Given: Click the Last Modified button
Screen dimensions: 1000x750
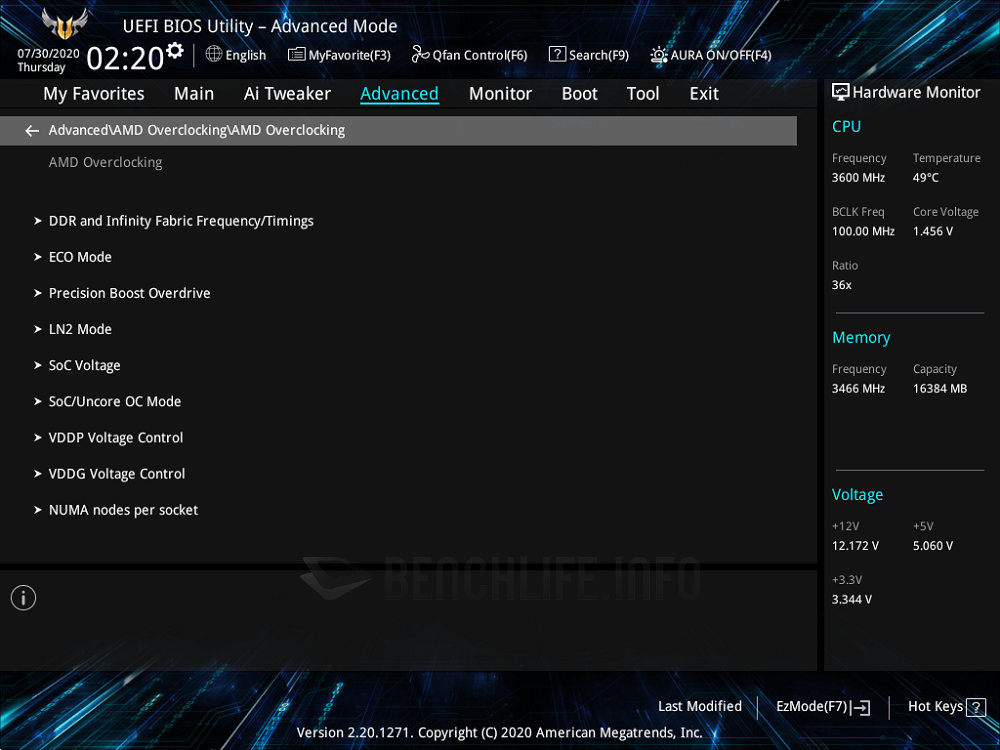Looking at the screenshot, I should pyautogui.click(x=699, y=706).
